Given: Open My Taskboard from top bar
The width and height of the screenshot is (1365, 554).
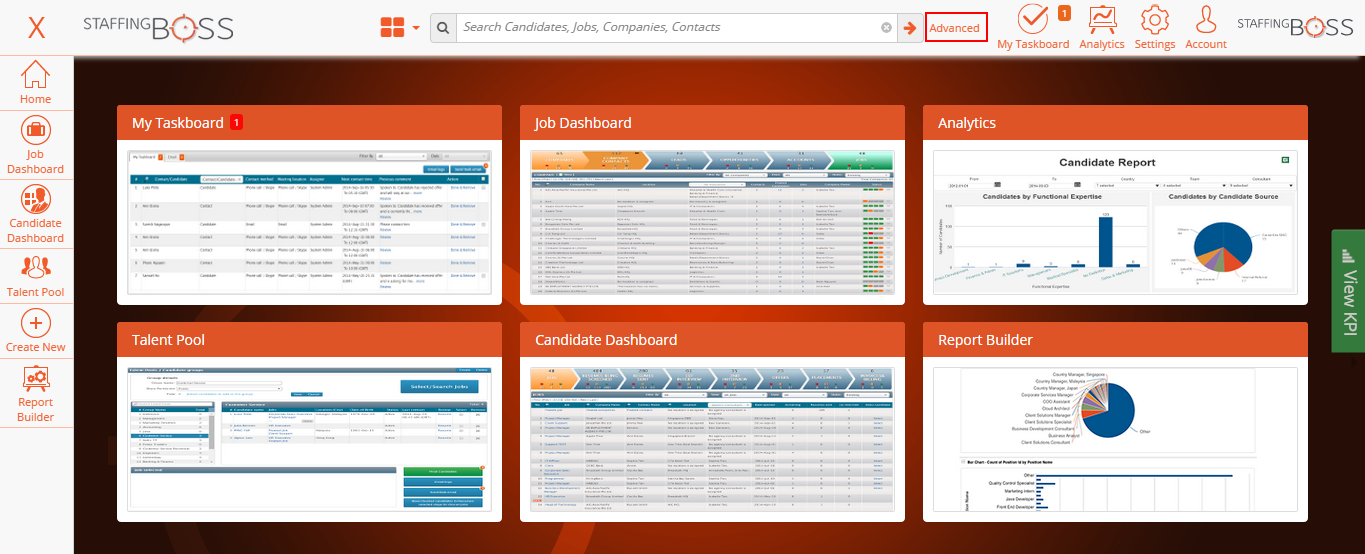Looking at the screenshot, I should [x=1033, y=27].
